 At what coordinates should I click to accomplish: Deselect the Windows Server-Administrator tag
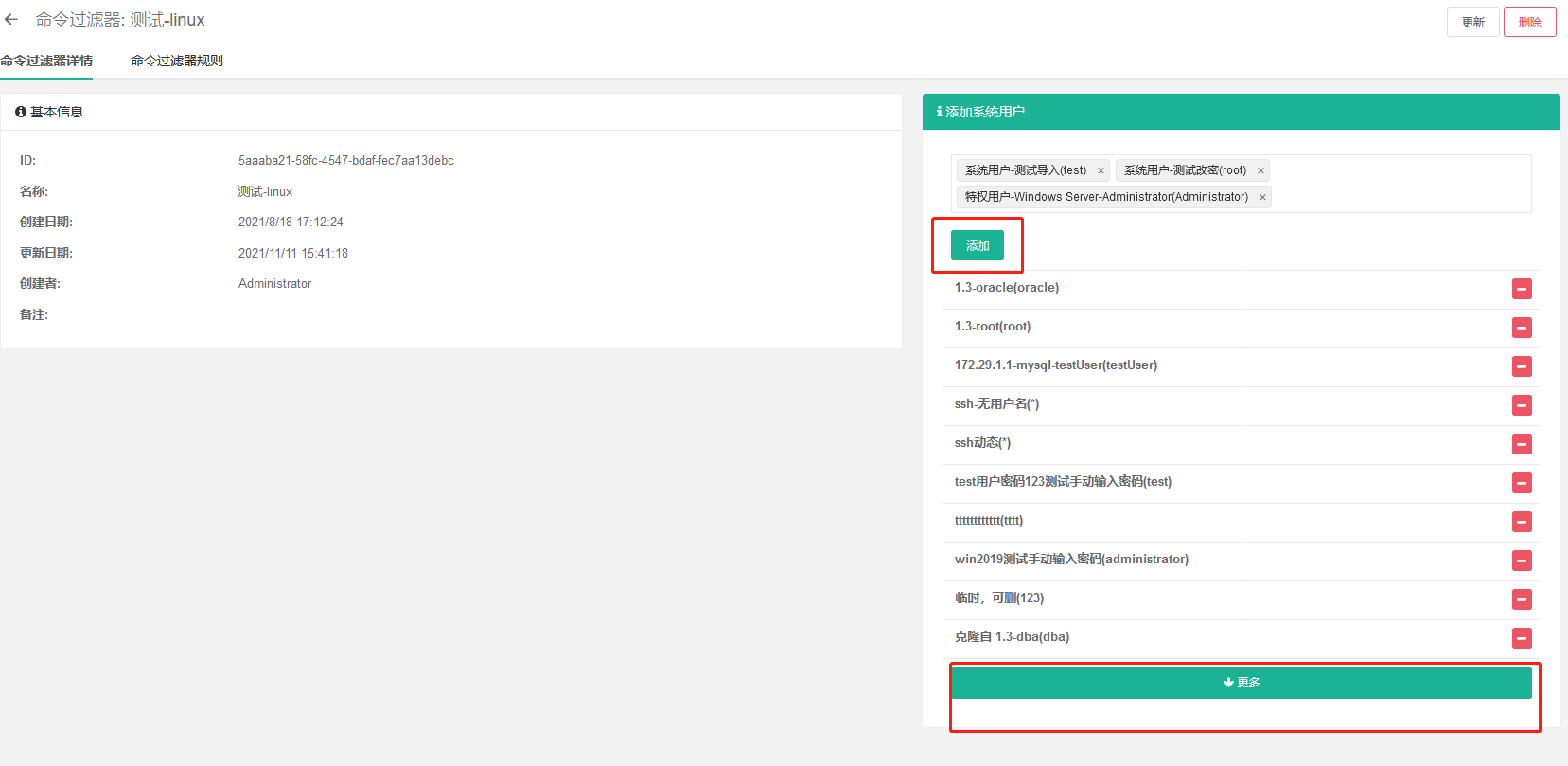tap(1262, 198)
